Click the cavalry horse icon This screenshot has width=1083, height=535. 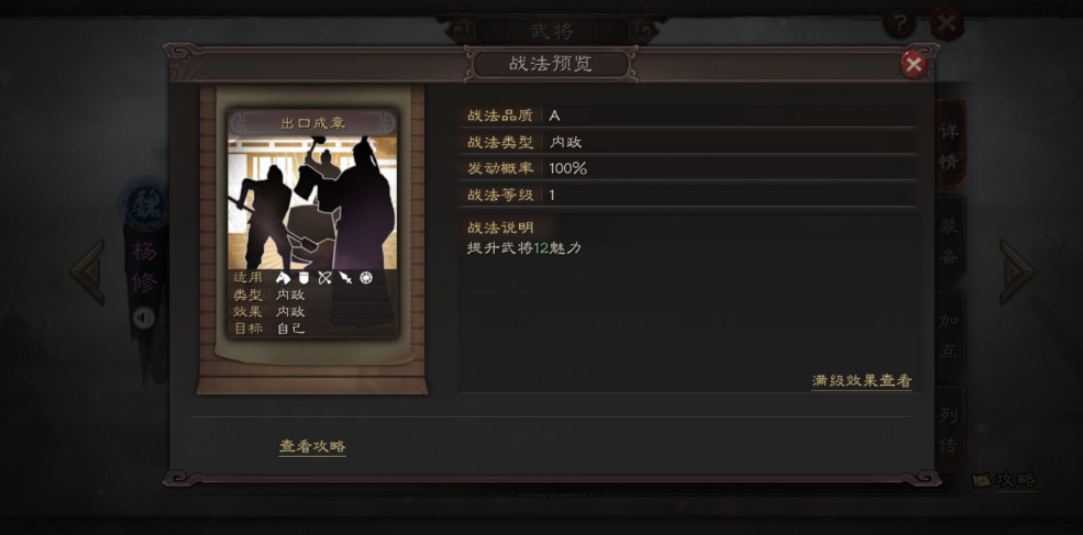click(x=282, y=278)
